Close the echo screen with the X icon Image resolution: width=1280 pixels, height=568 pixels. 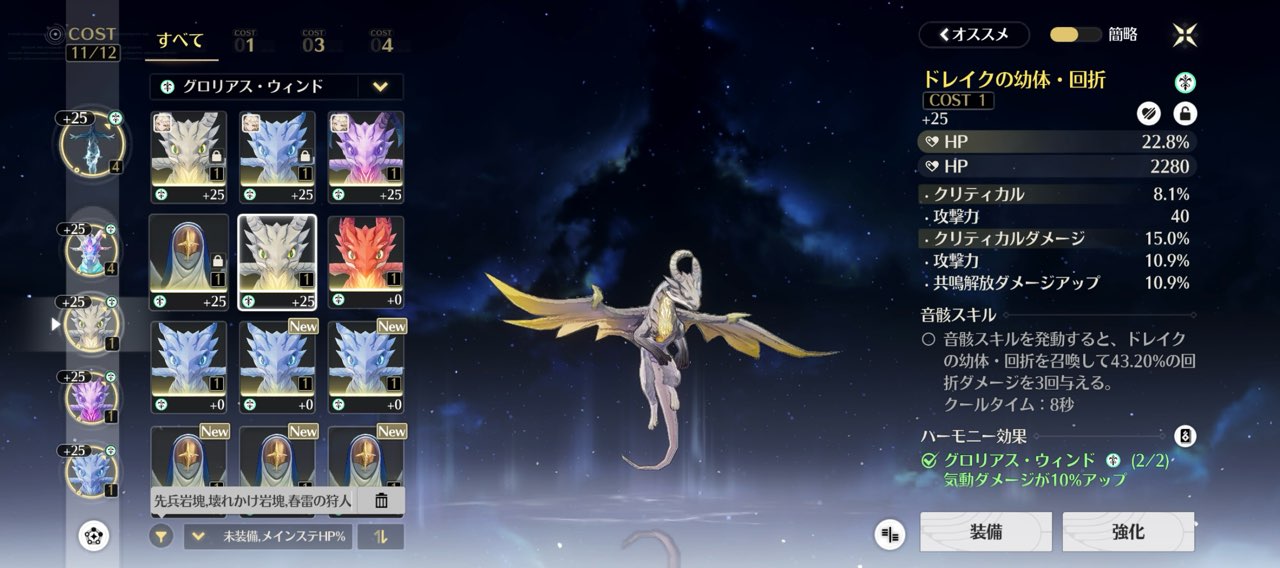[x=1185, y=35]
